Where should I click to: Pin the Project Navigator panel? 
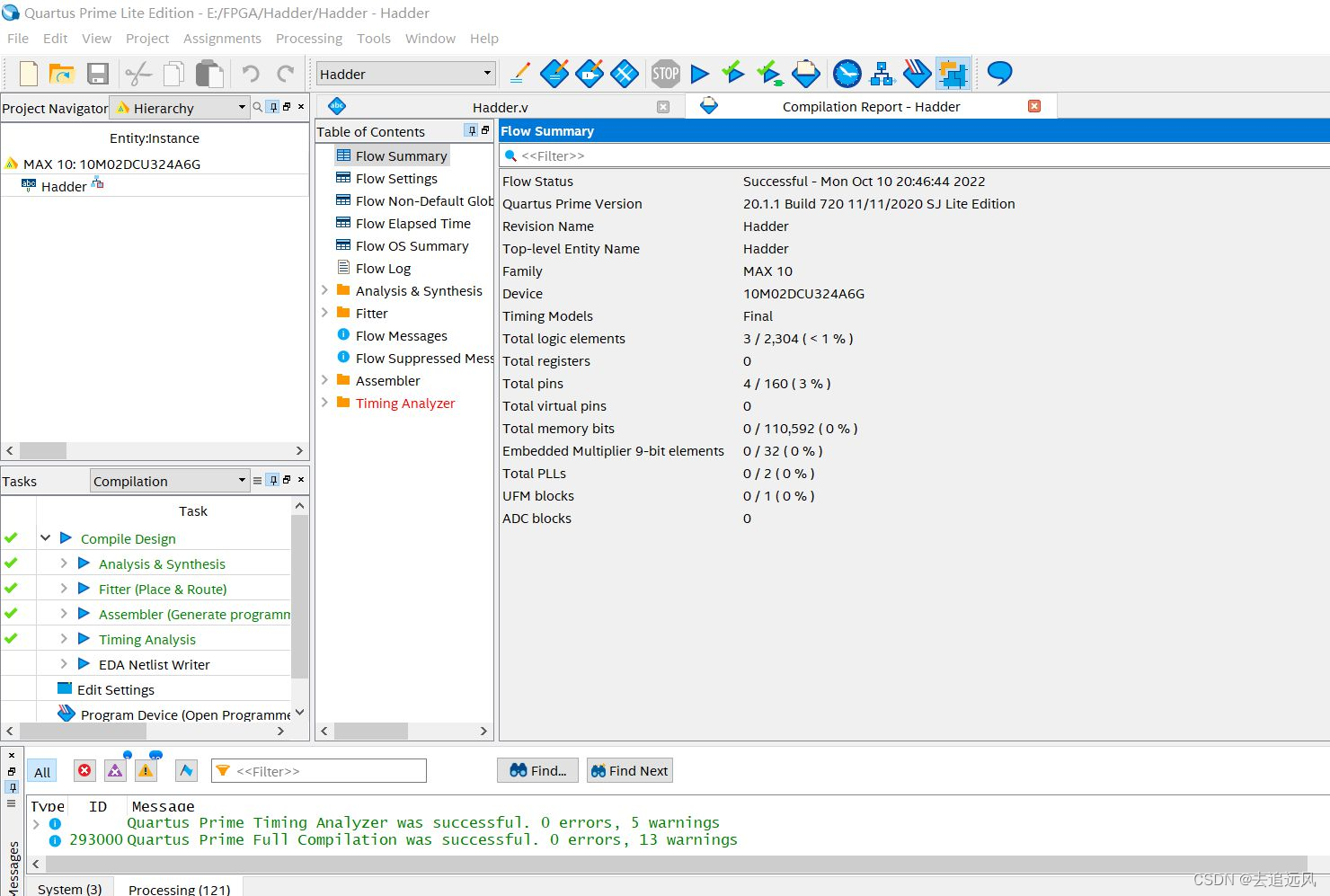273,107
